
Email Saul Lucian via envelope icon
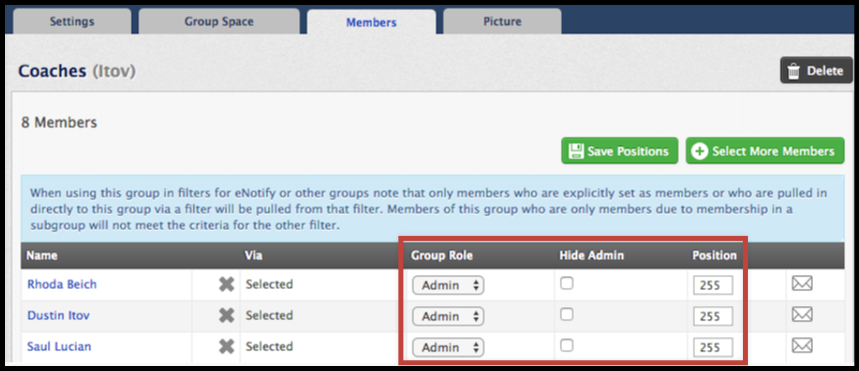[x=802, y=346]
